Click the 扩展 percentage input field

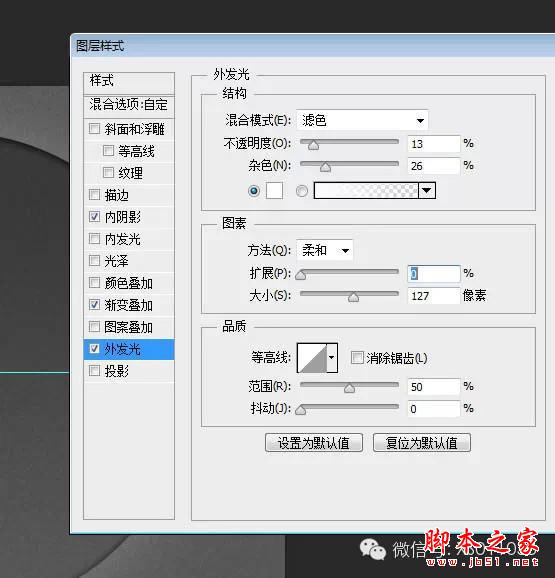tap(434, 274)
